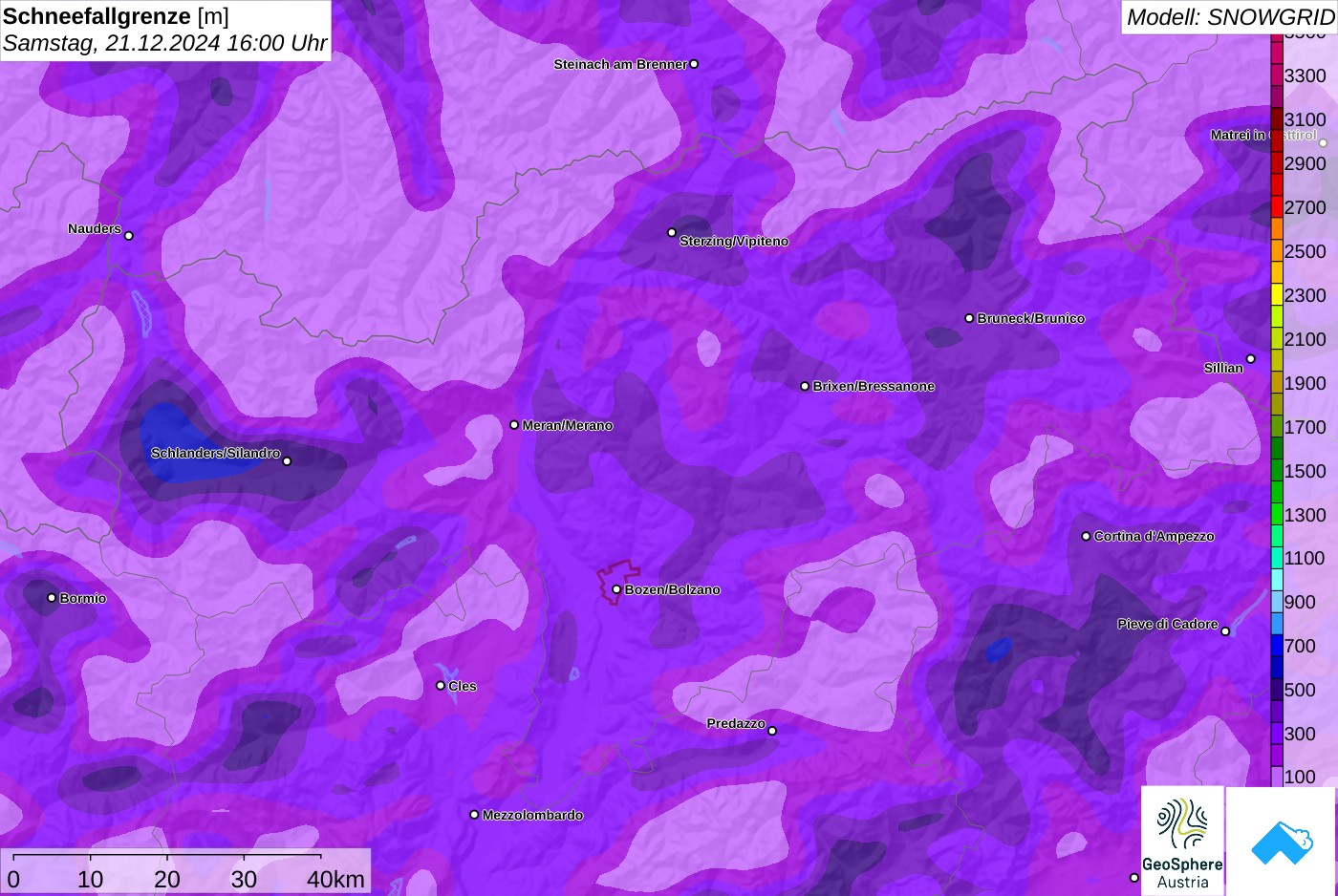Click the Pieve di Cadore marker
Screen dimensions: 1338x896
(1225, 631)
